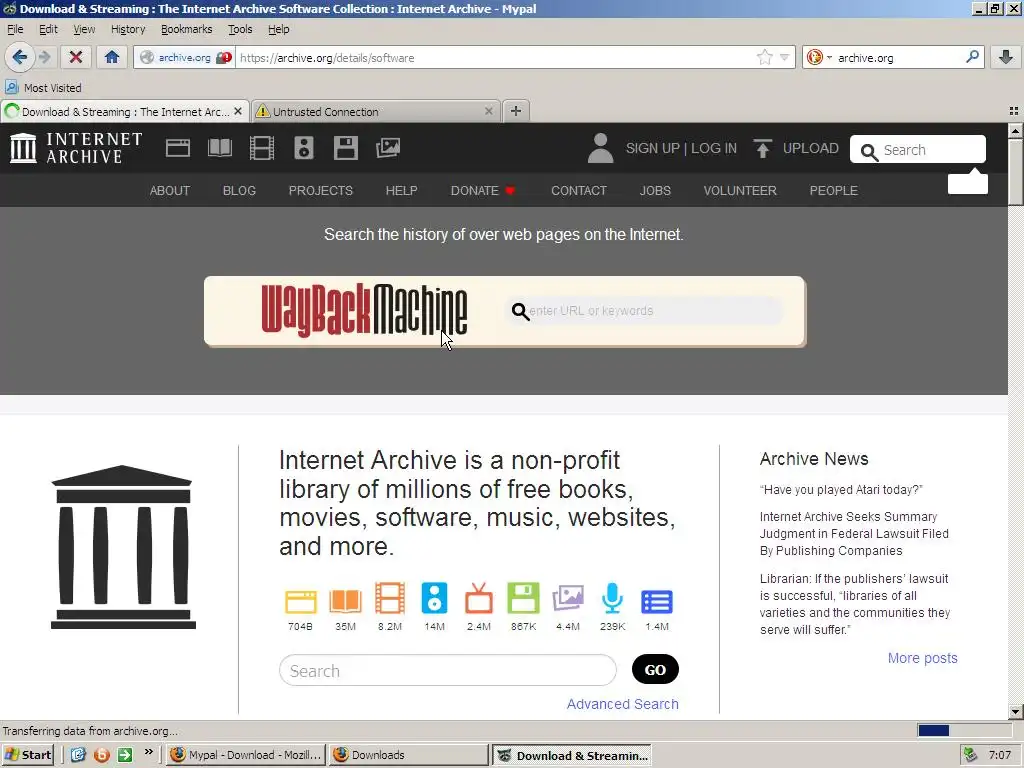Click the TV icon 2.4M
Viewport: 1024px width, 768px height.
pos(479,598)
